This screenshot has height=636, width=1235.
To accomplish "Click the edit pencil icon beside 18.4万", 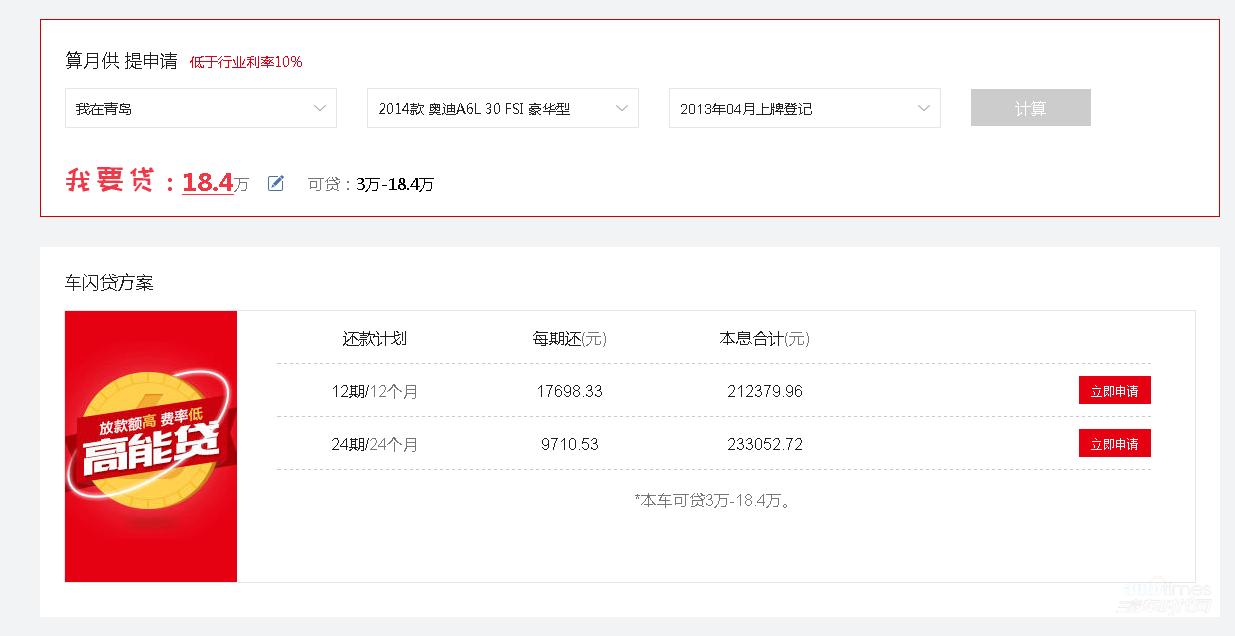I will tap(276, 183).
